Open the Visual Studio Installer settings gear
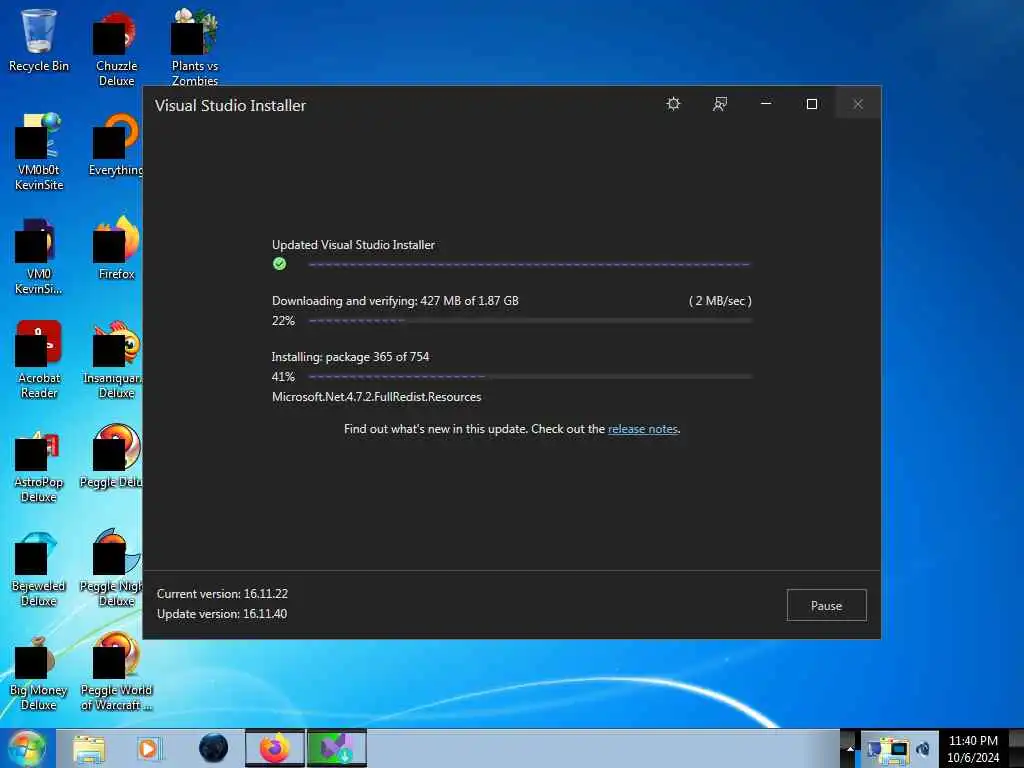This screenshot has width=1024, height=768. [x=673, y=104]
